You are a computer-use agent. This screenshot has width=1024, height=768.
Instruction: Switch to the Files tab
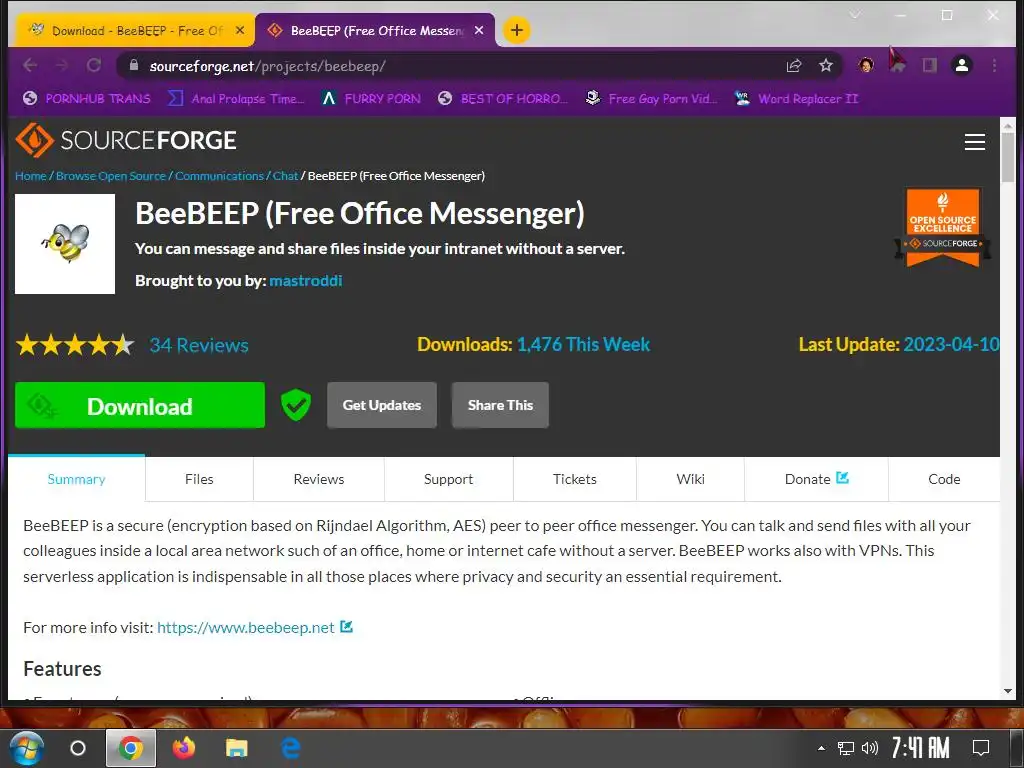[x=199, y=479]
